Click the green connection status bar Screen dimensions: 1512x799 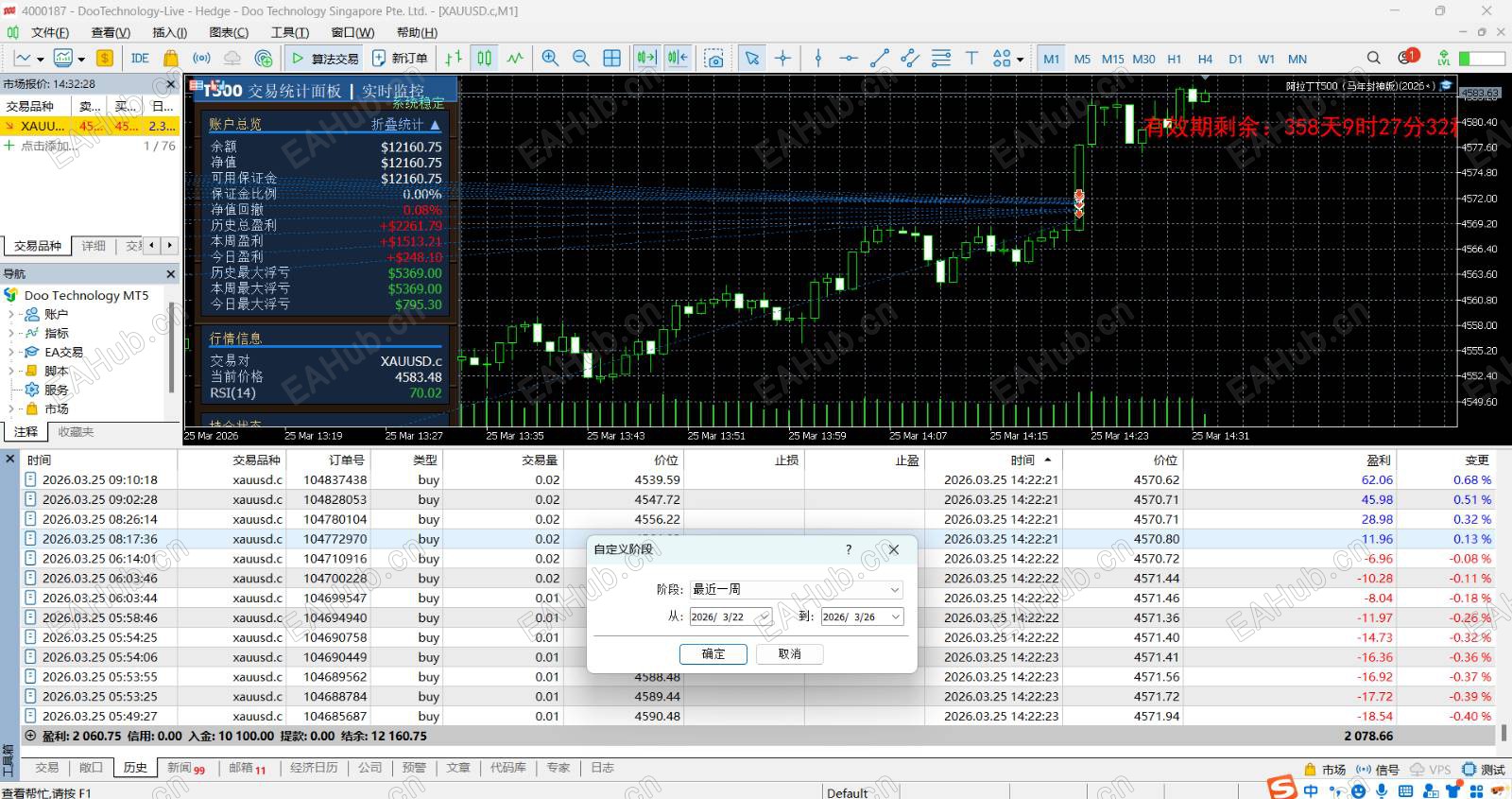coord(1482,59)
